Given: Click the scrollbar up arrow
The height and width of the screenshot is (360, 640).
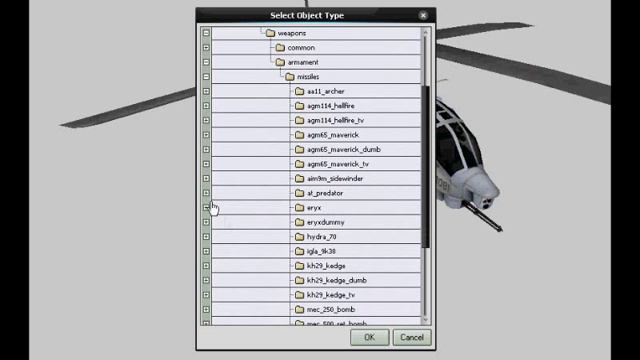Looking at the screenshot, I should coord(425,32).
